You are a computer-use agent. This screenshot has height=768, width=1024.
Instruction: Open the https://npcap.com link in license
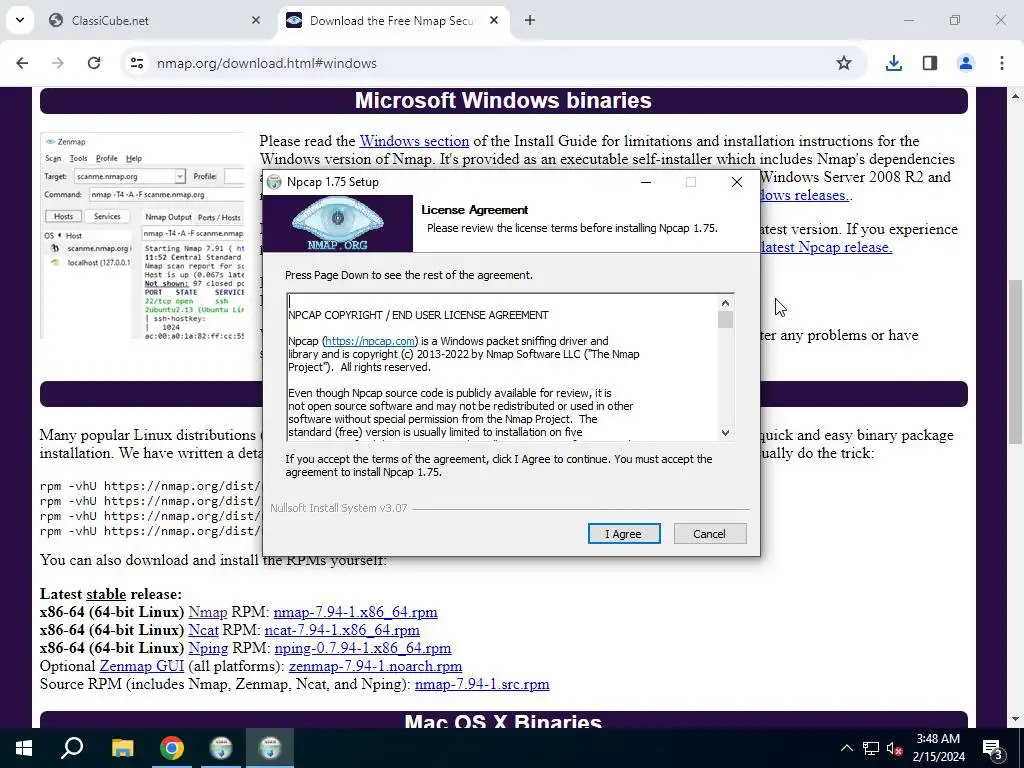370,341
